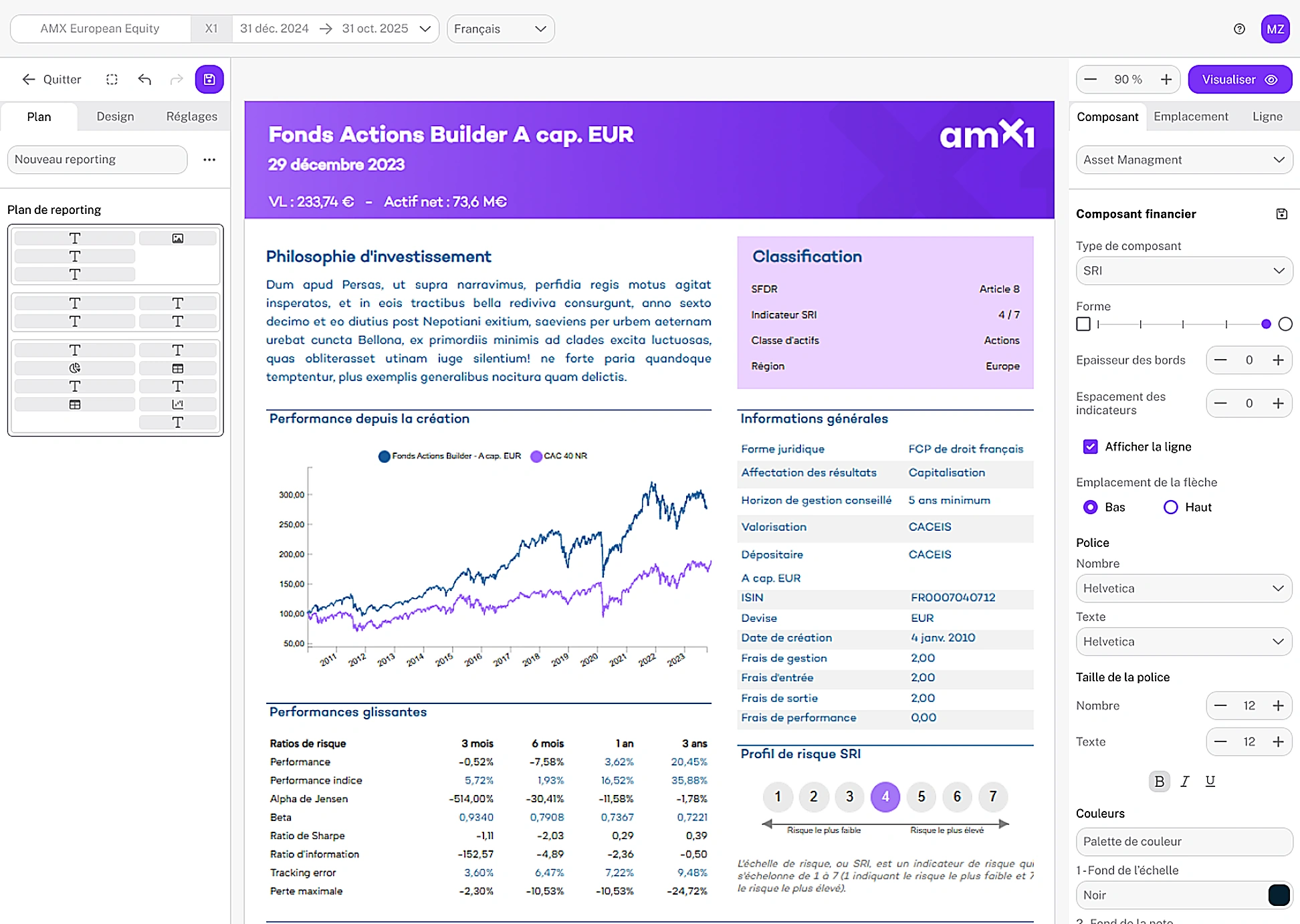This screenshot has height=924, width=1300.
Task: Click the Nouveau reporting name field
Action: pos(97,160)
